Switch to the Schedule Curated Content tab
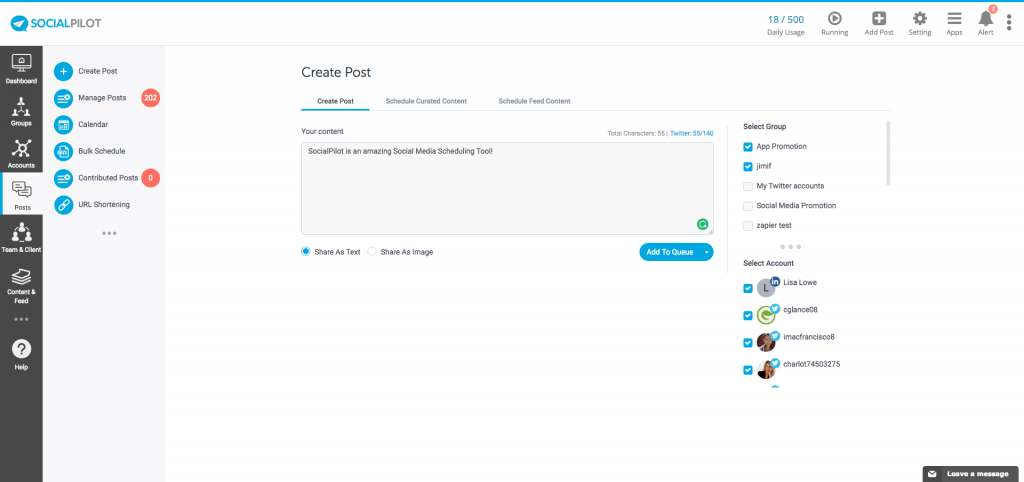 tap(426, 101)
